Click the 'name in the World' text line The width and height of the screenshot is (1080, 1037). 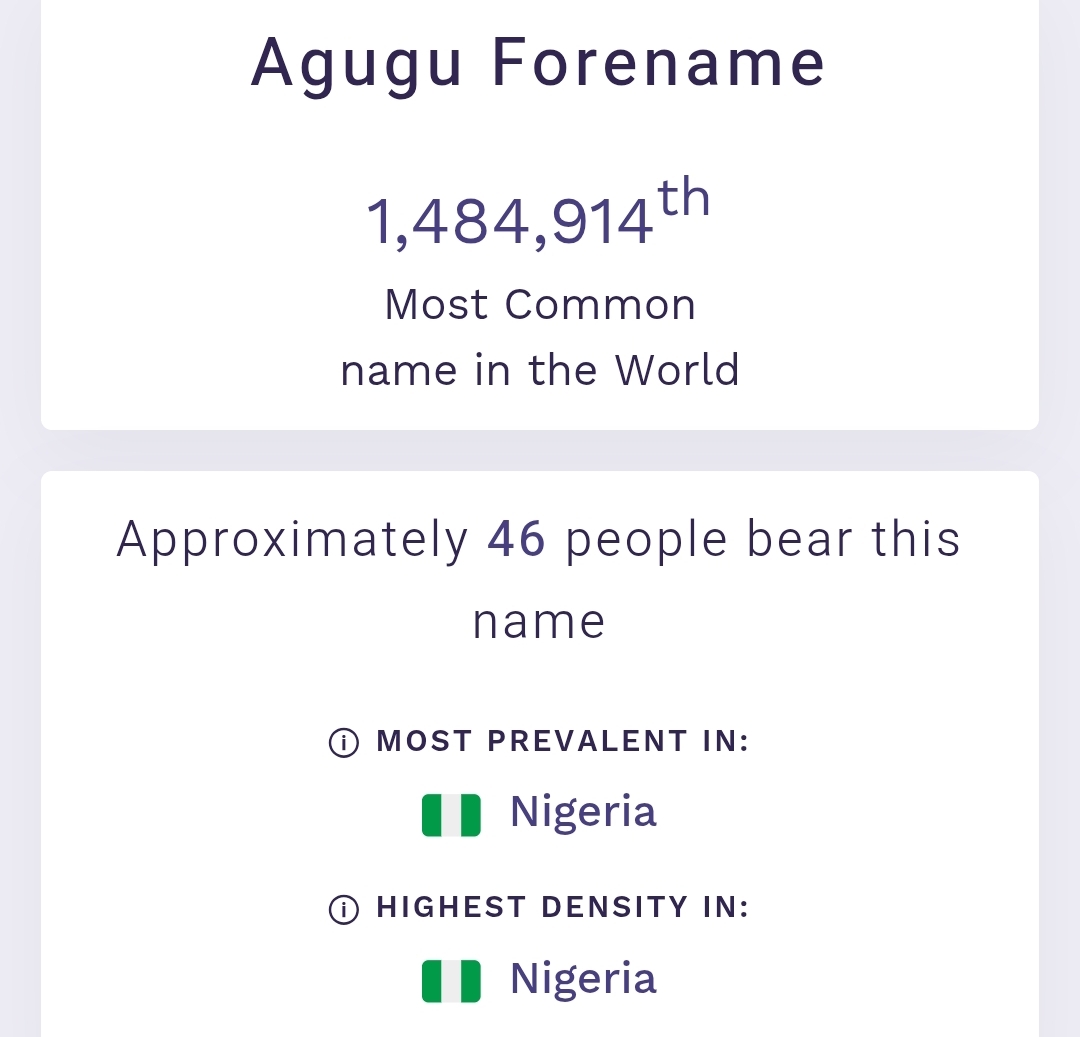[540, 371]
